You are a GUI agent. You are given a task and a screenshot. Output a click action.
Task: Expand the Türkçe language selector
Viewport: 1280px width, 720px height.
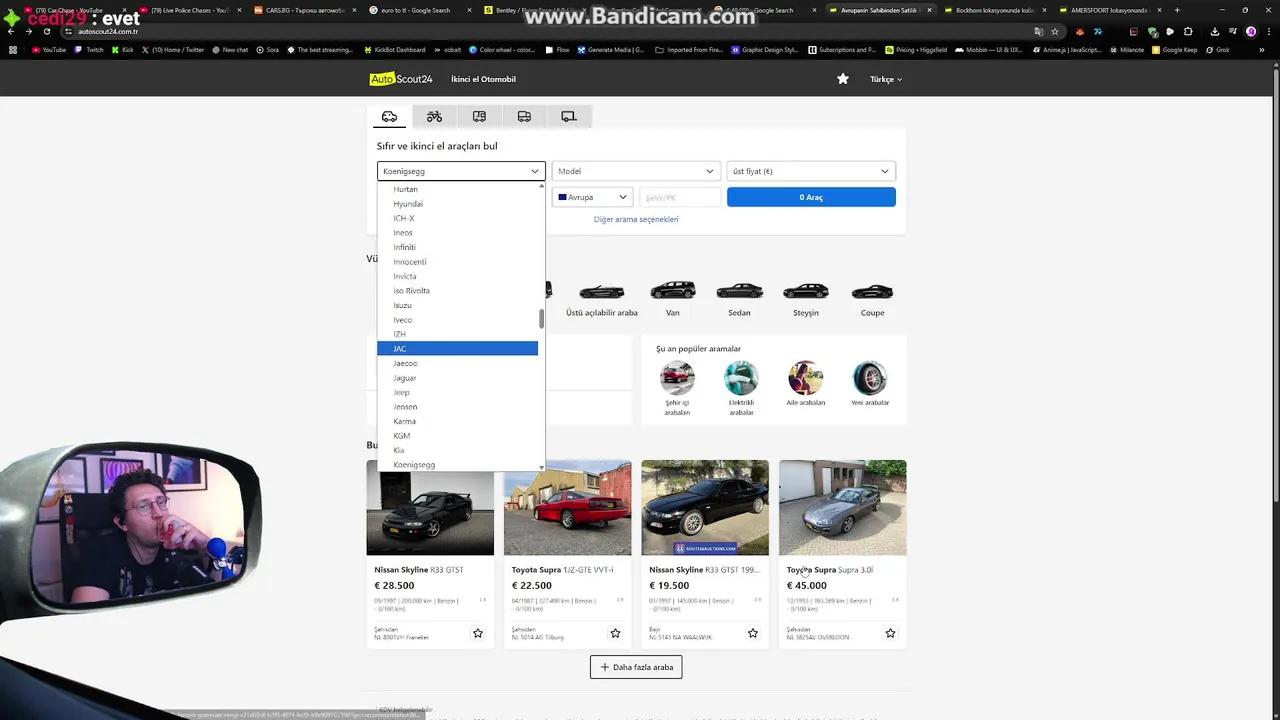886,79
